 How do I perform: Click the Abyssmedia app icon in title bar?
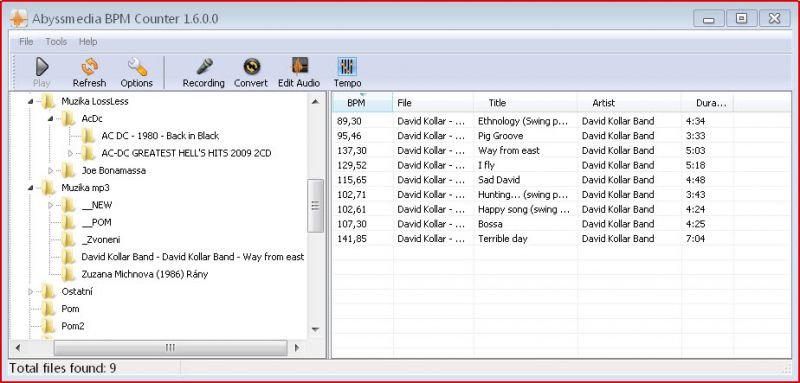tap(18, 19)
